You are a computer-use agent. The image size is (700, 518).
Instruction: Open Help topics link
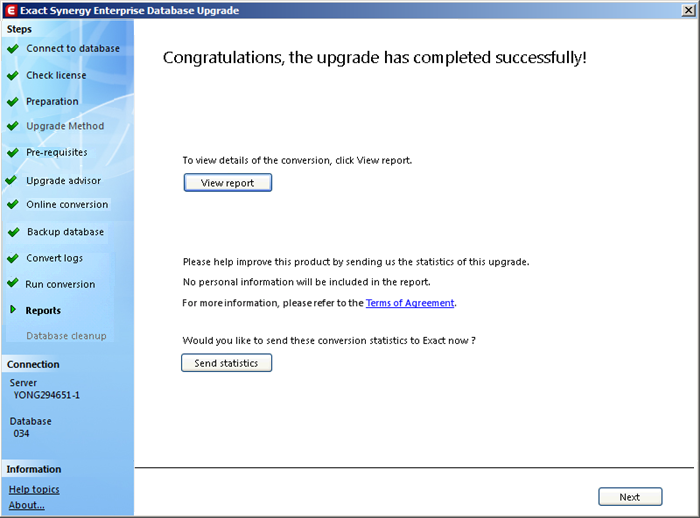(34, 489)
